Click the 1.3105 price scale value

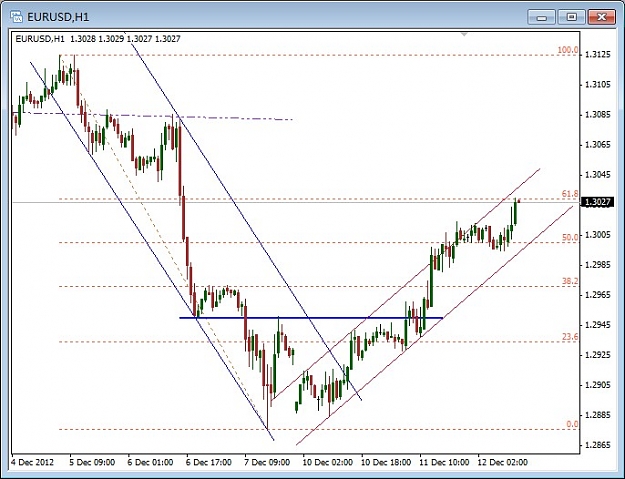(x=597, y=84)
